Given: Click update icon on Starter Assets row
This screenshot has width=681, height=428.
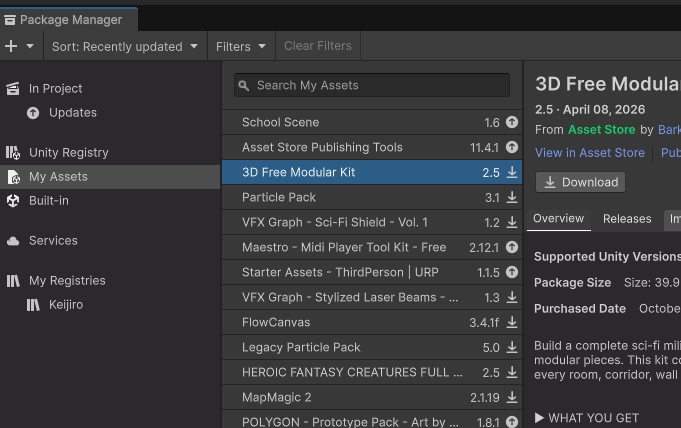Looking at the screenshot, I should click(512, 272).
